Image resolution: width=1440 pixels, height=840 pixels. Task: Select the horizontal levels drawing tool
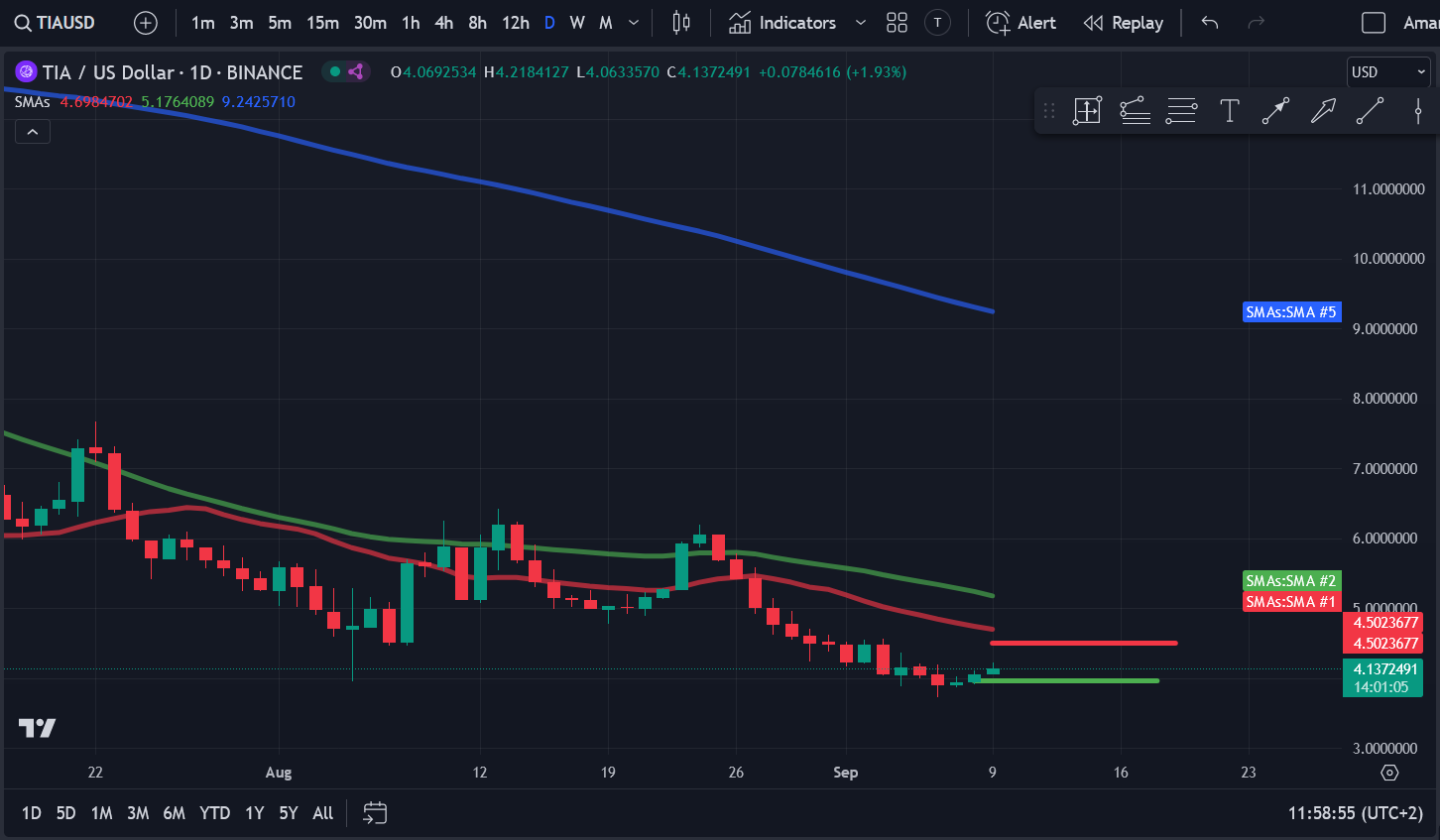point(1181,111)
